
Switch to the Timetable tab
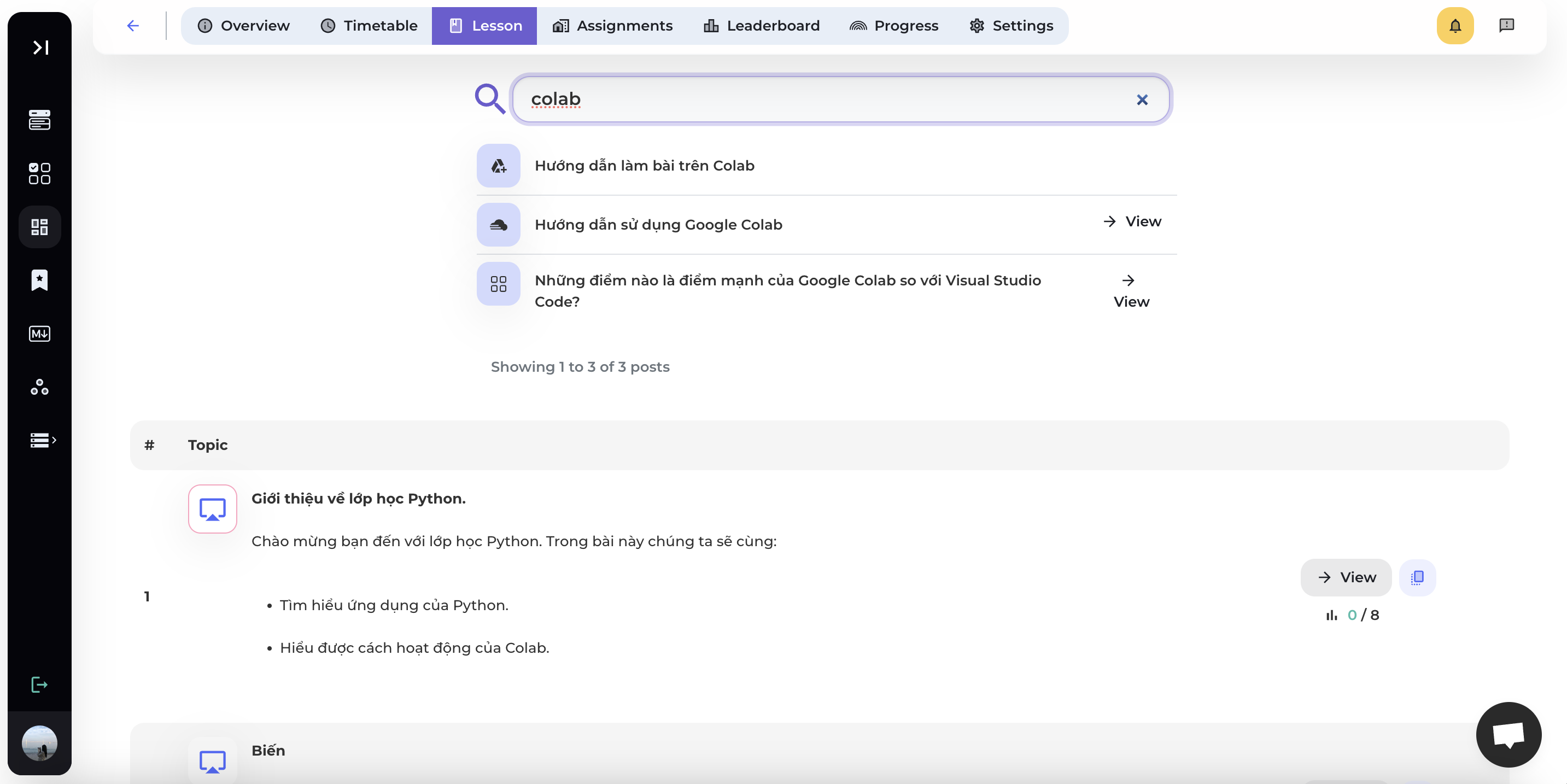coord(369,26)
